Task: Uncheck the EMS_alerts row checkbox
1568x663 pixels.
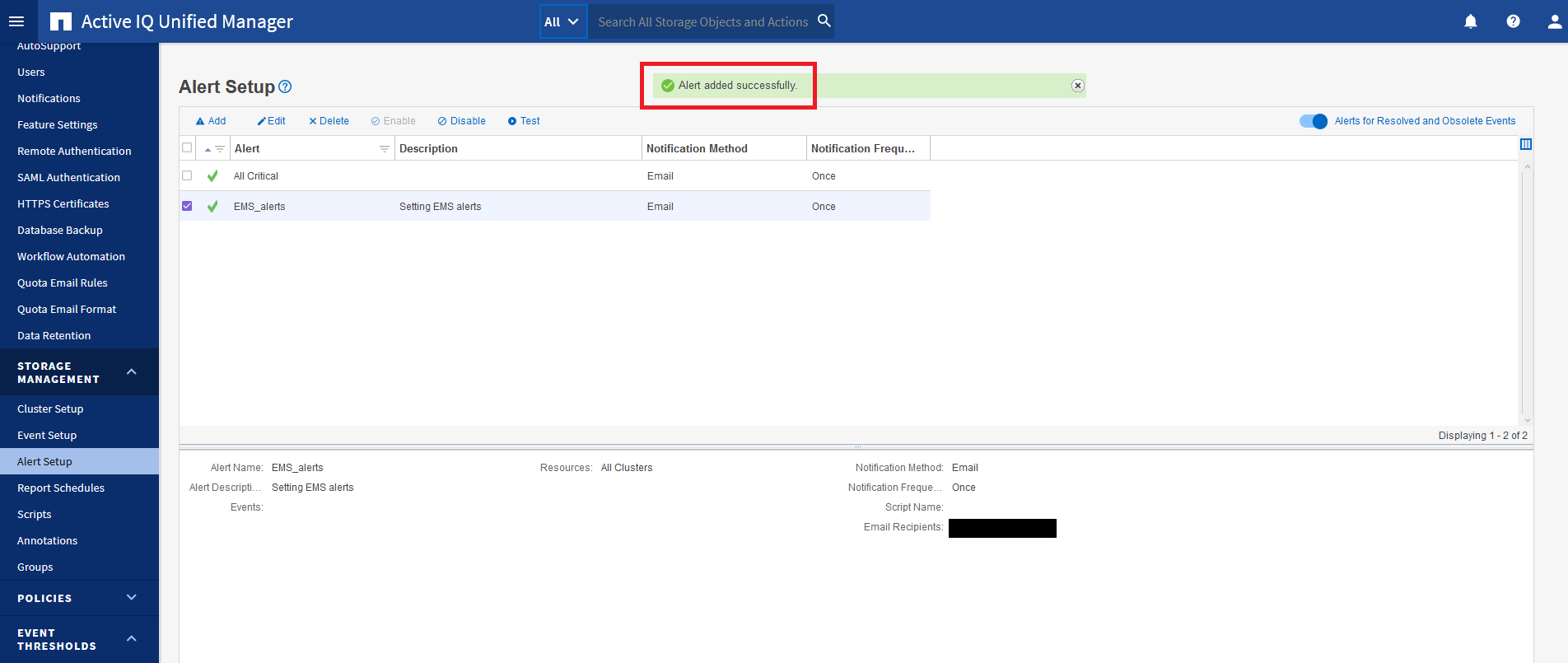Action: (187, 206)
